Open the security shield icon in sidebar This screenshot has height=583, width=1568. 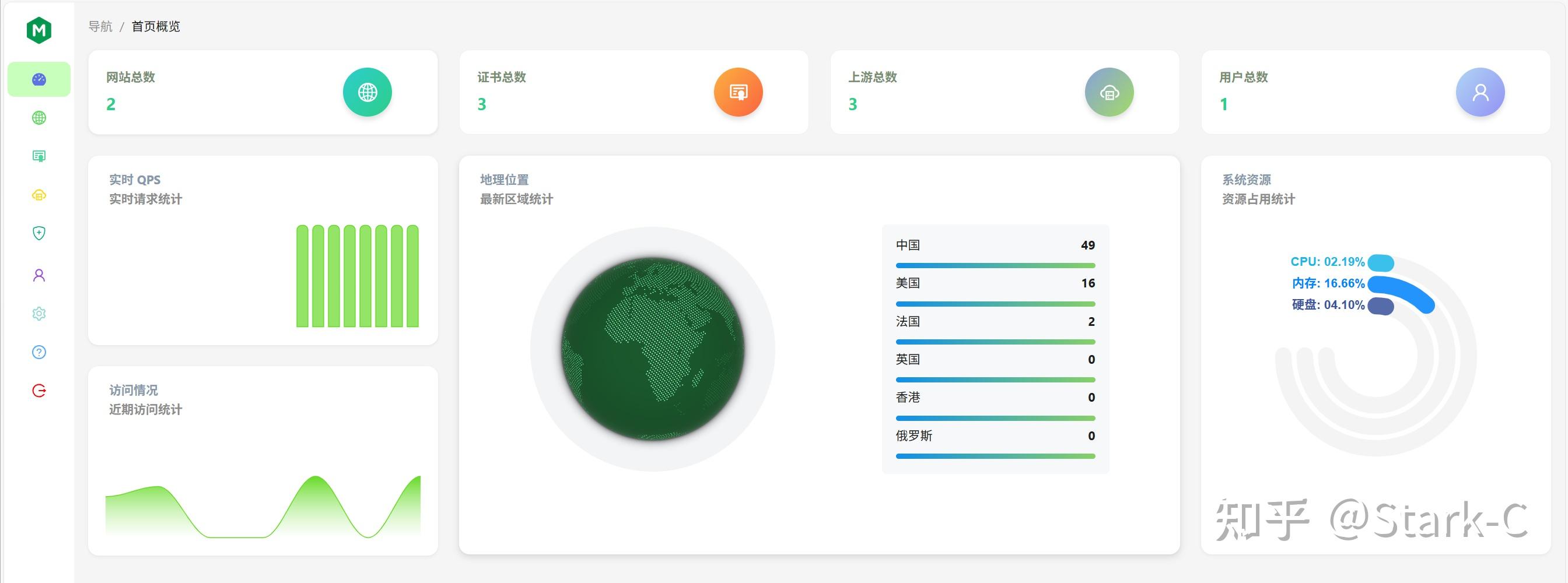[x=39, y=233]
